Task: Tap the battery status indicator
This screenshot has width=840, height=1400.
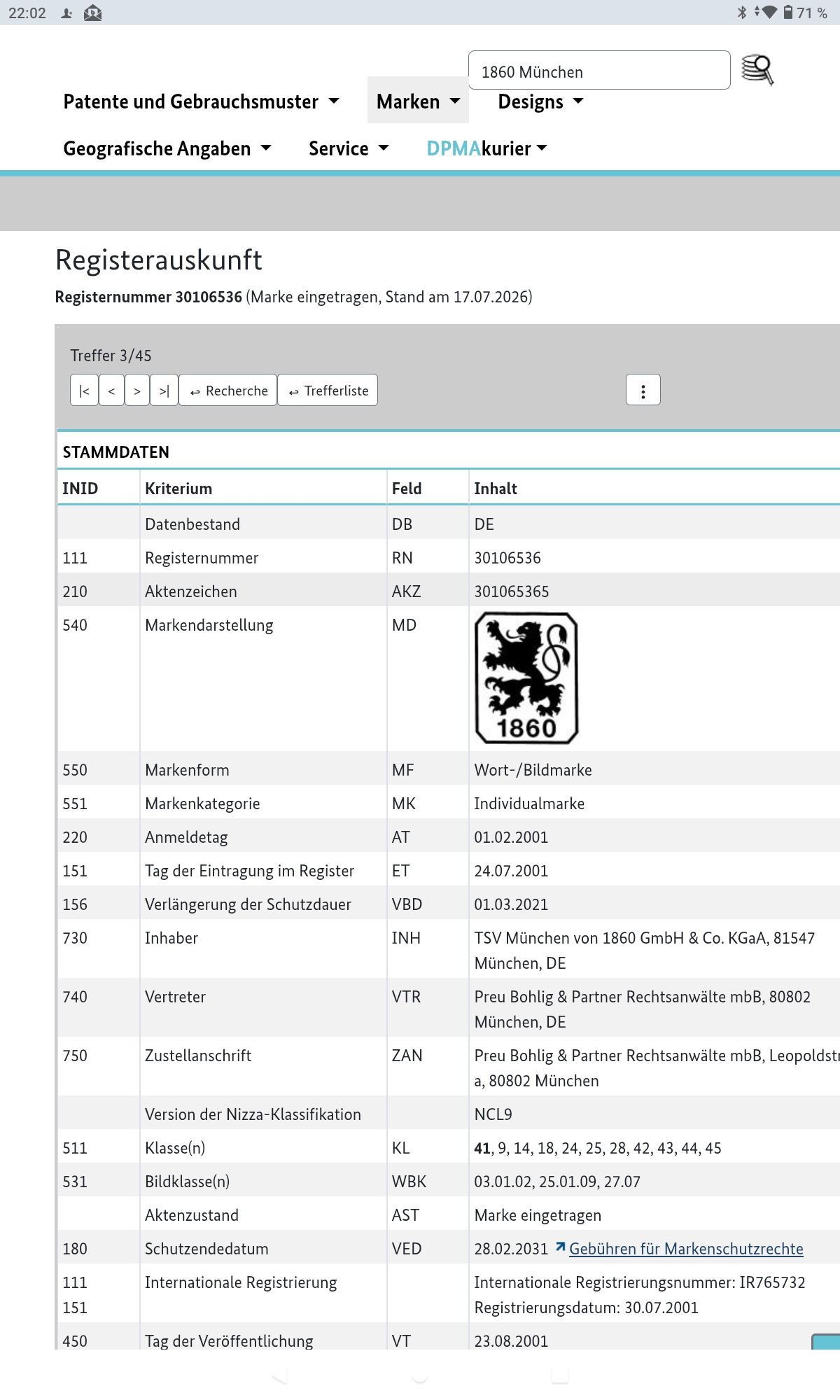Action: 805,13
